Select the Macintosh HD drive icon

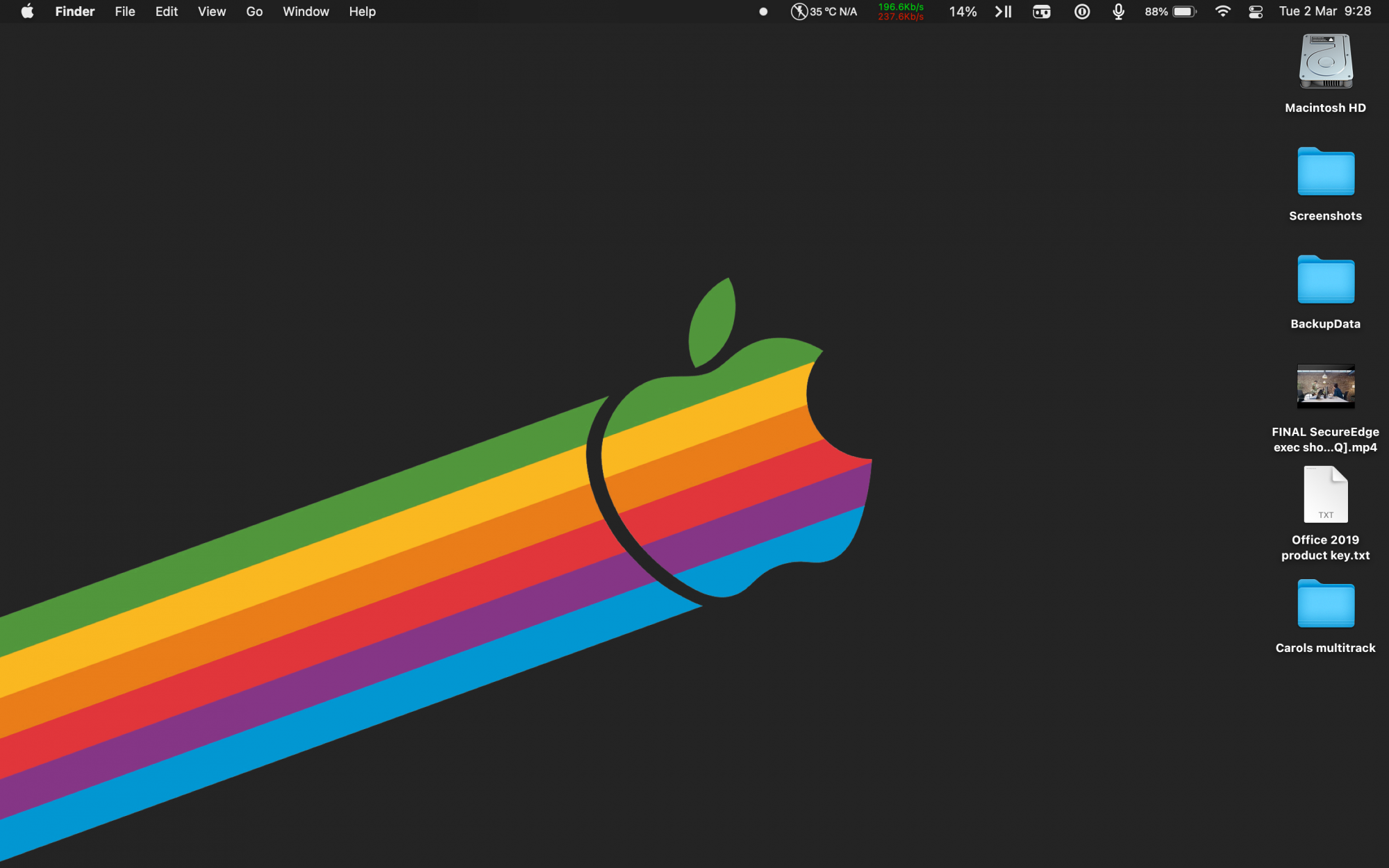pos(1326,61)
